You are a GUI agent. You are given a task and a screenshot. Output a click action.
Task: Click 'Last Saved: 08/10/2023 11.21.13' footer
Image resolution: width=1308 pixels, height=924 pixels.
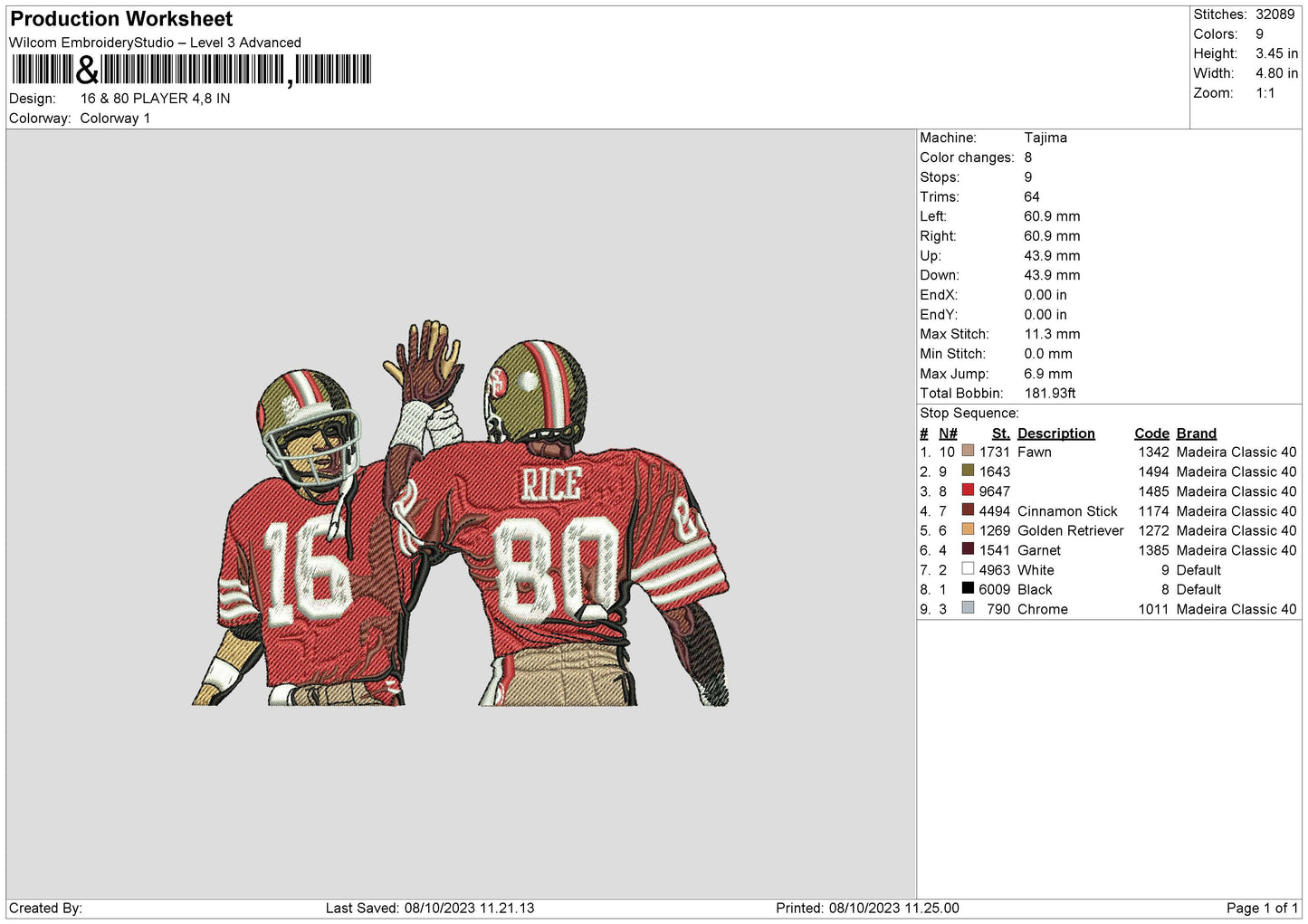coord(430,908)
